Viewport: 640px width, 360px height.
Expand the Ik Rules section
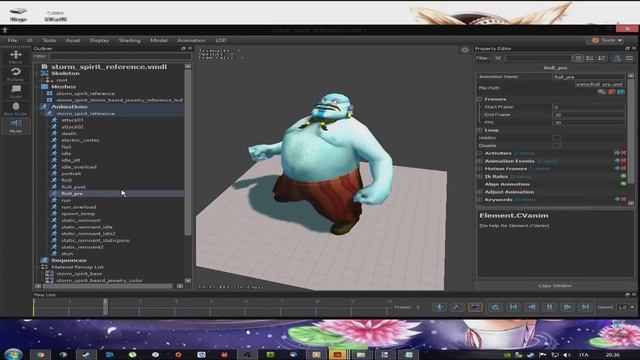tap(479, 177)
